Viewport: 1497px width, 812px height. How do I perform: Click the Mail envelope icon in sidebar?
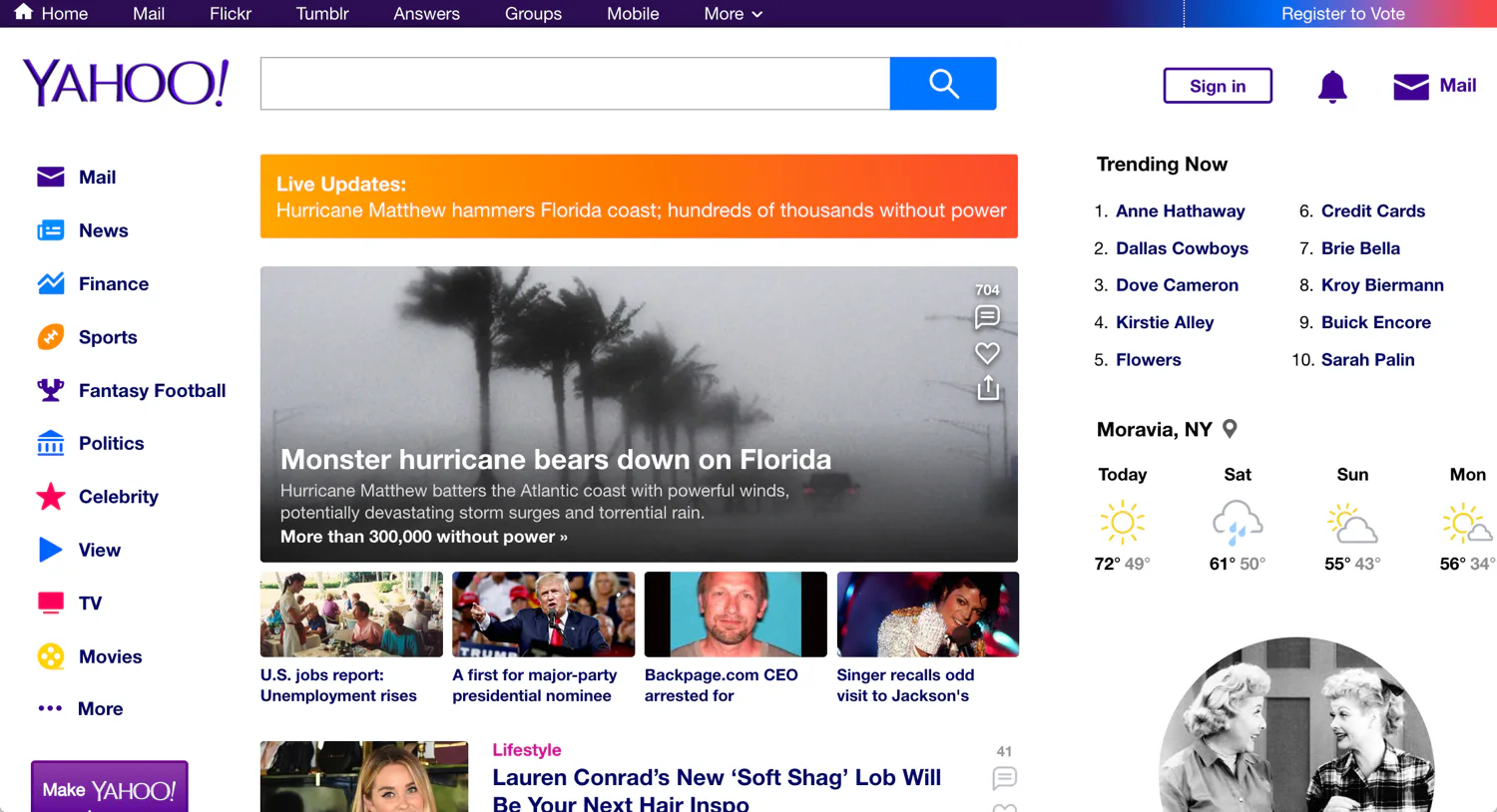pos(51,177)
